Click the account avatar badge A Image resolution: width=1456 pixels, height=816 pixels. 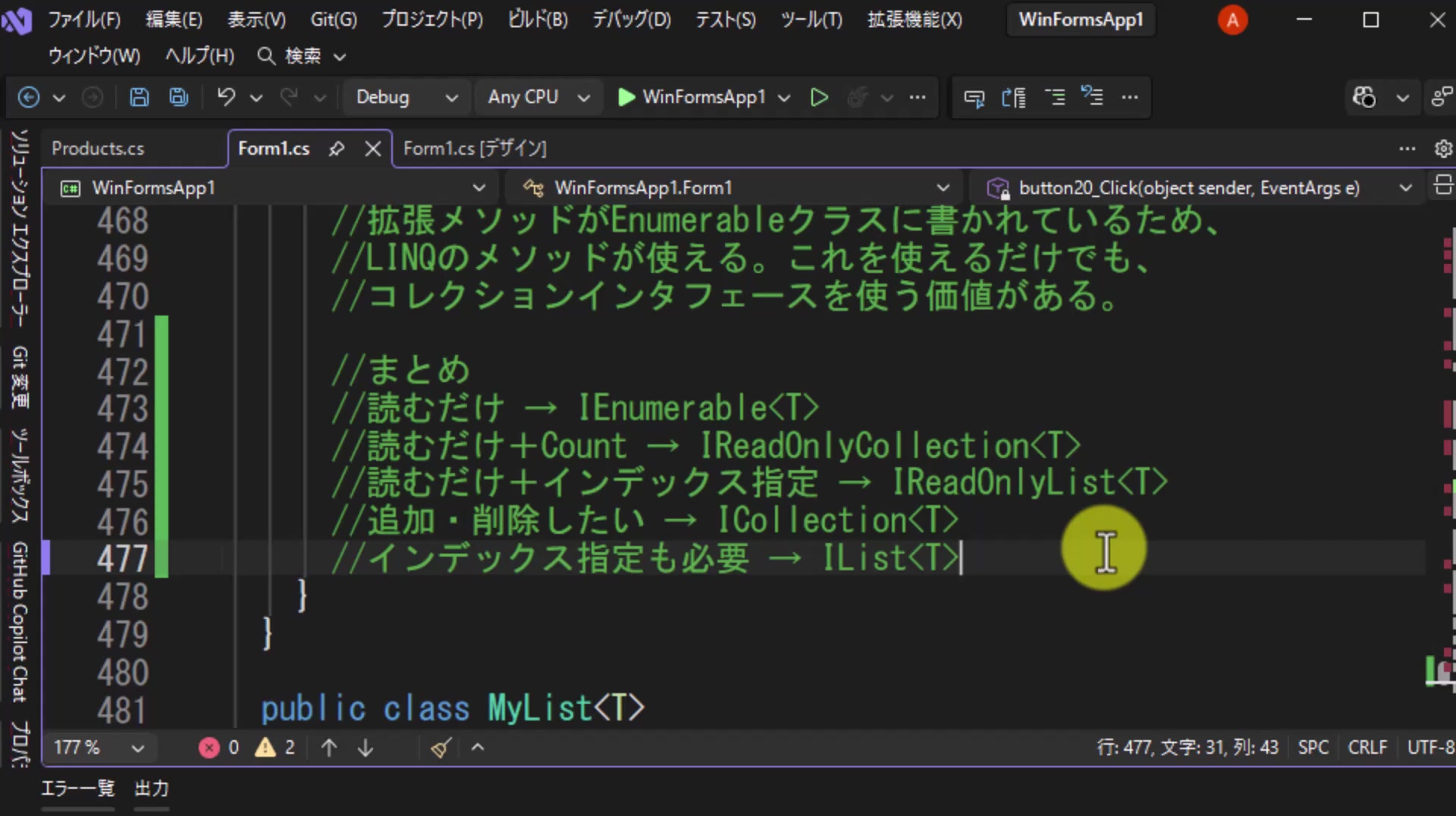pyautogui.click(x=1232, y=20)
